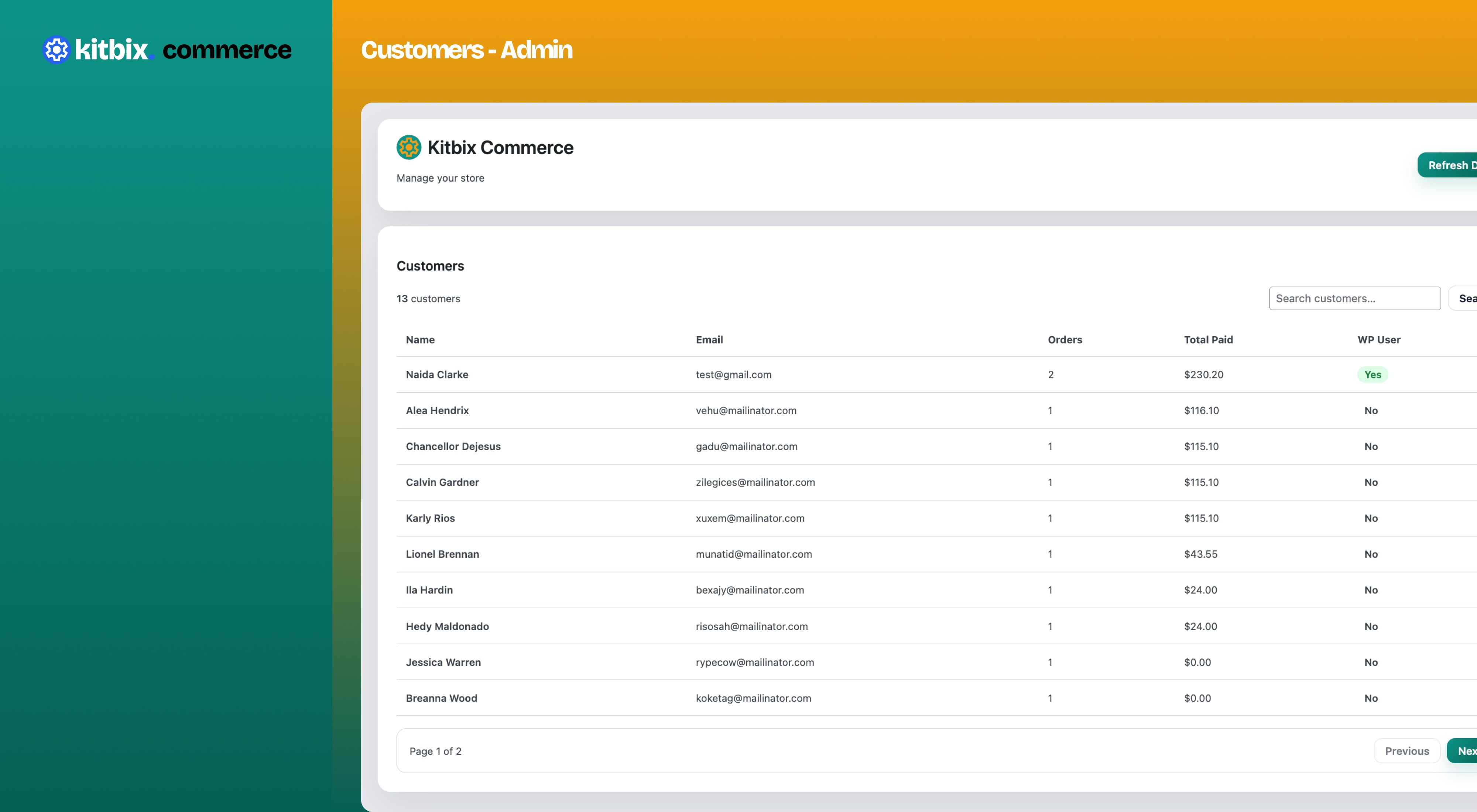Select the Naida Clarke customer row
The image size is (1477, 812).
(437, 375)
